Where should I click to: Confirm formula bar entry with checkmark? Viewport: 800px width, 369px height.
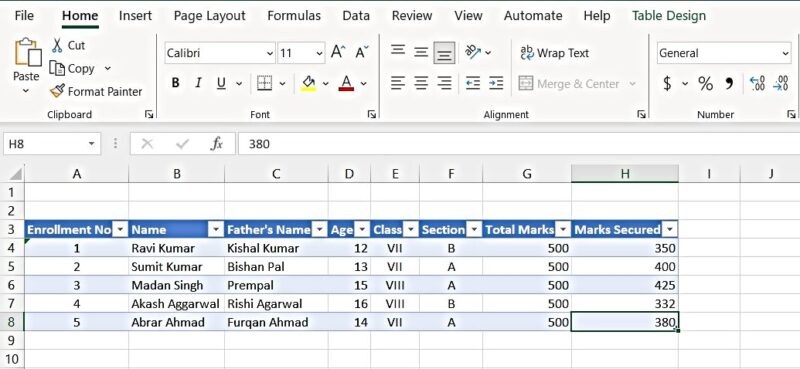[182, 144]
